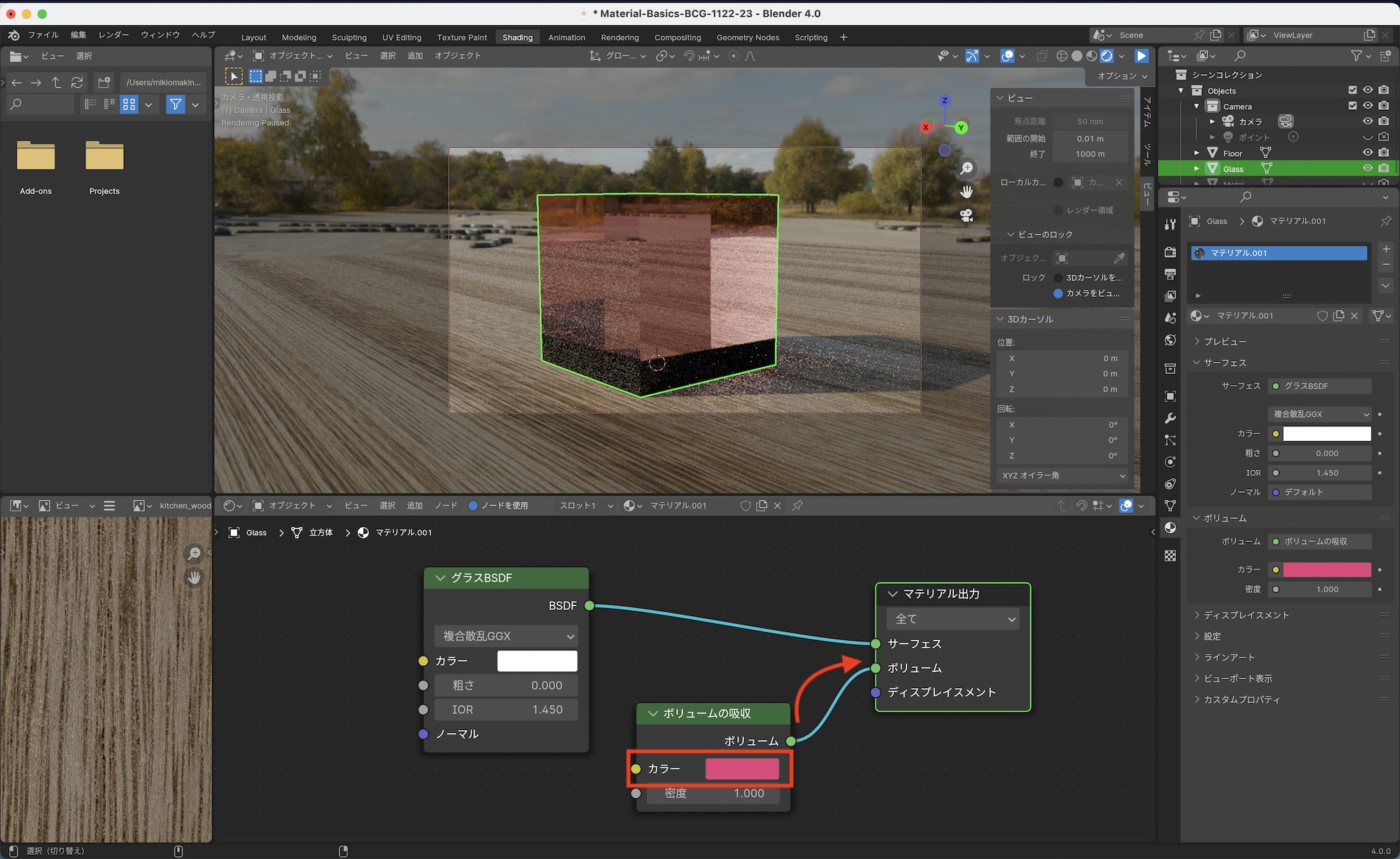
Task: Open the 複合散乱GGX dropdown in Glass node
Action: pyautogui.click(x=506, y=636)
